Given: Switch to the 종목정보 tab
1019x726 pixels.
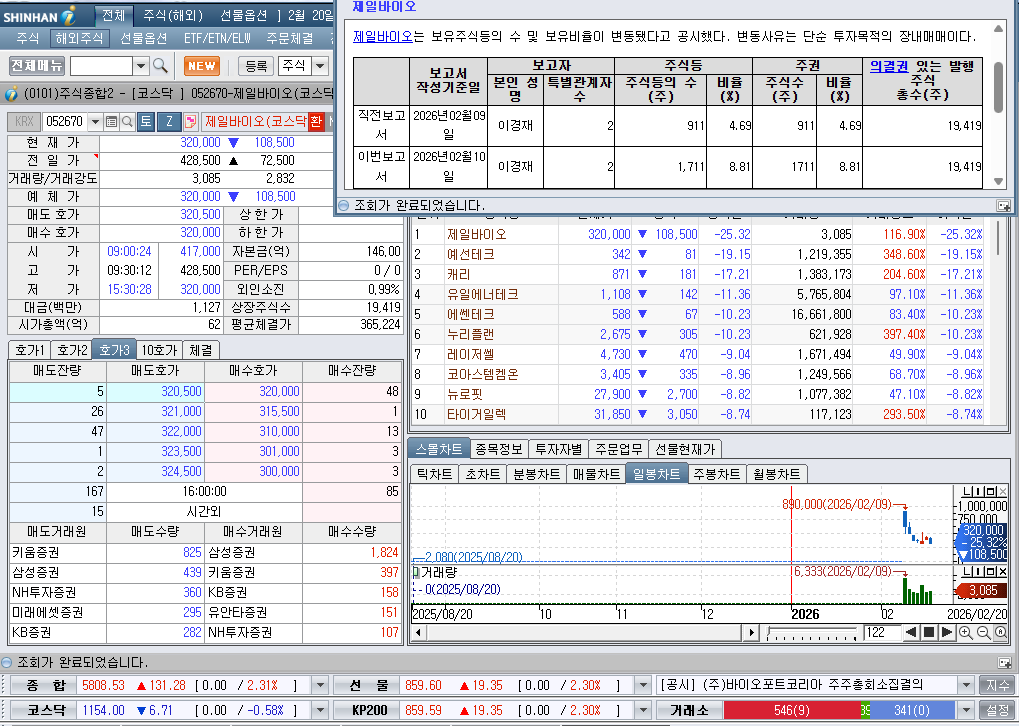Looking at the screenshot, I should (498, 449).
